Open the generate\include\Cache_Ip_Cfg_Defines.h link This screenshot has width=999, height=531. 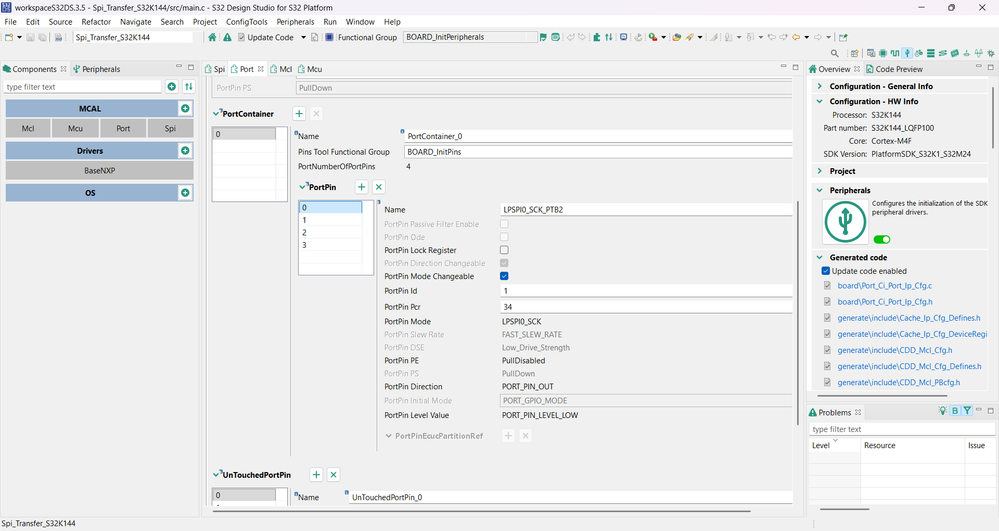(x=909, y=317)
